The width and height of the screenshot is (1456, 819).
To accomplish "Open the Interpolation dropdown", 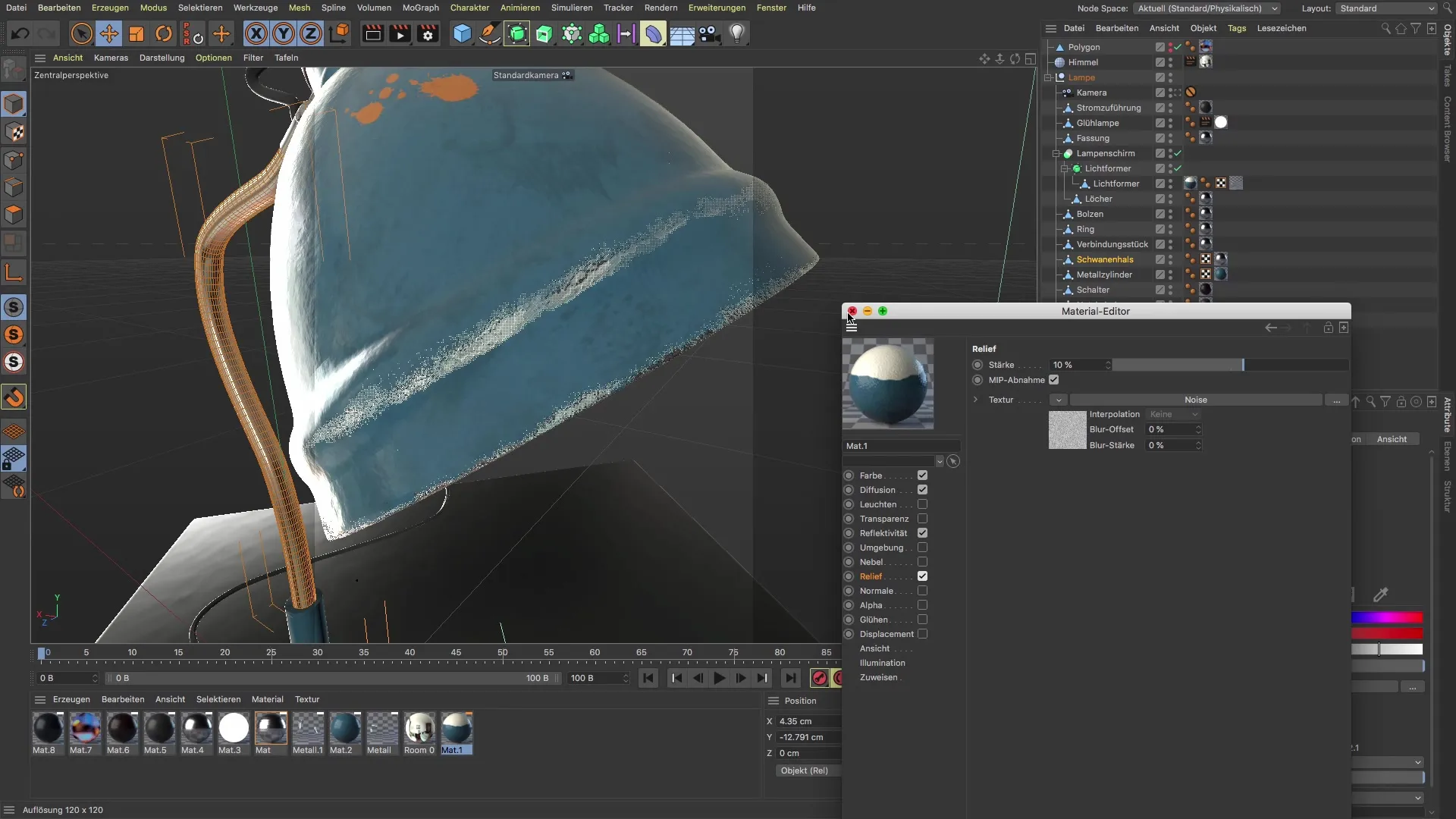I will (x=1173, y=414).
